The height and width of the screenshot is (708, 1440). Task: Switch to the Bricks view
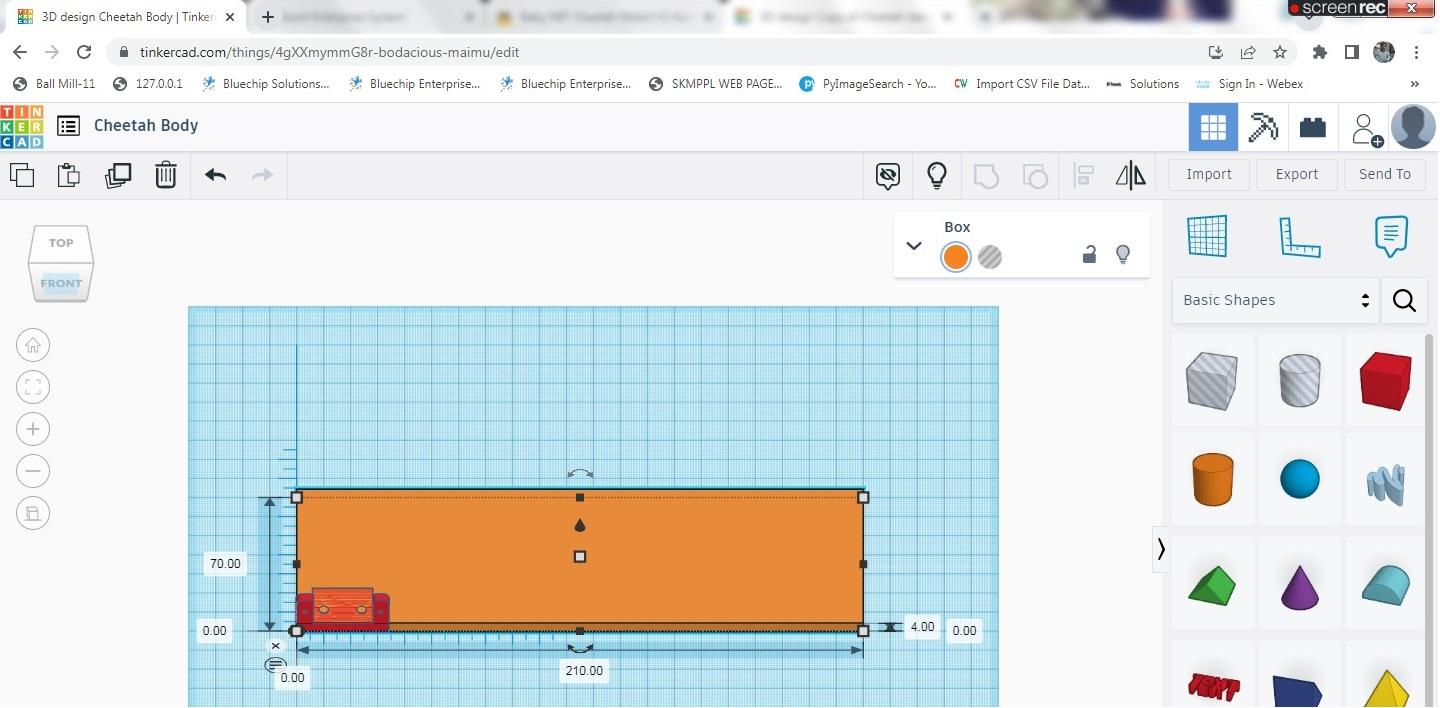pyautogui.click(x=1312, y=128)
